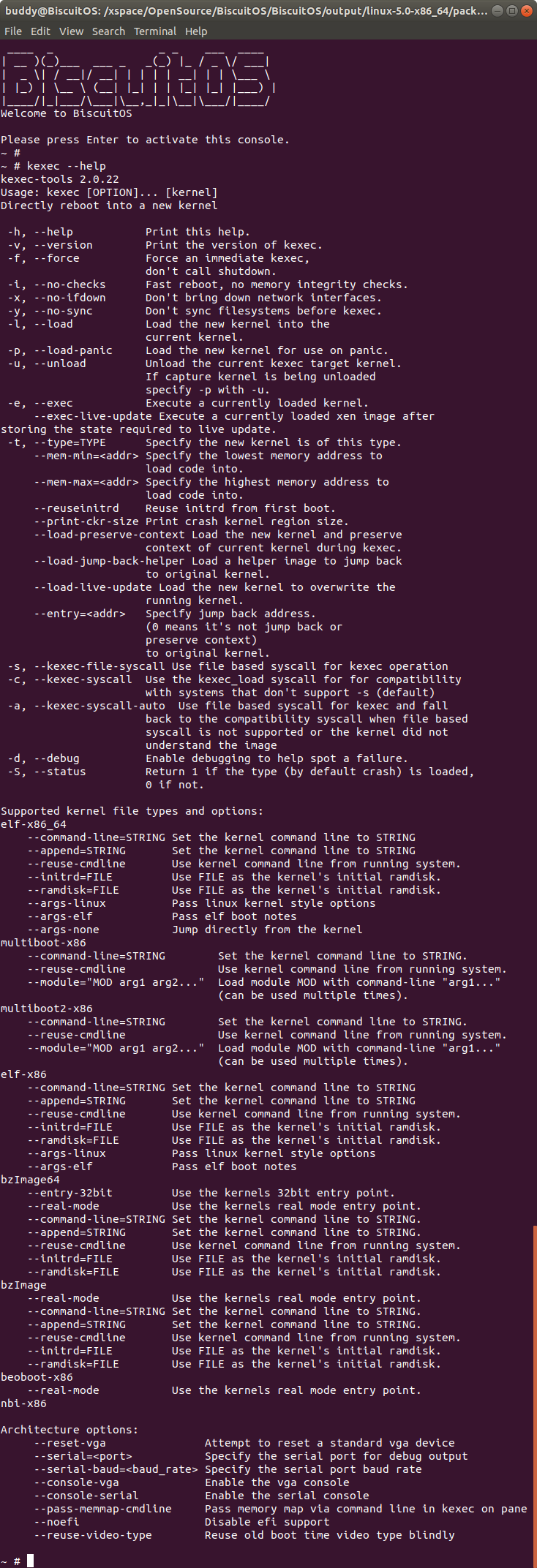This screenshot has width=537, height=1568.
Task: Click the window title bar path text
Action: [x=246, y=11]
